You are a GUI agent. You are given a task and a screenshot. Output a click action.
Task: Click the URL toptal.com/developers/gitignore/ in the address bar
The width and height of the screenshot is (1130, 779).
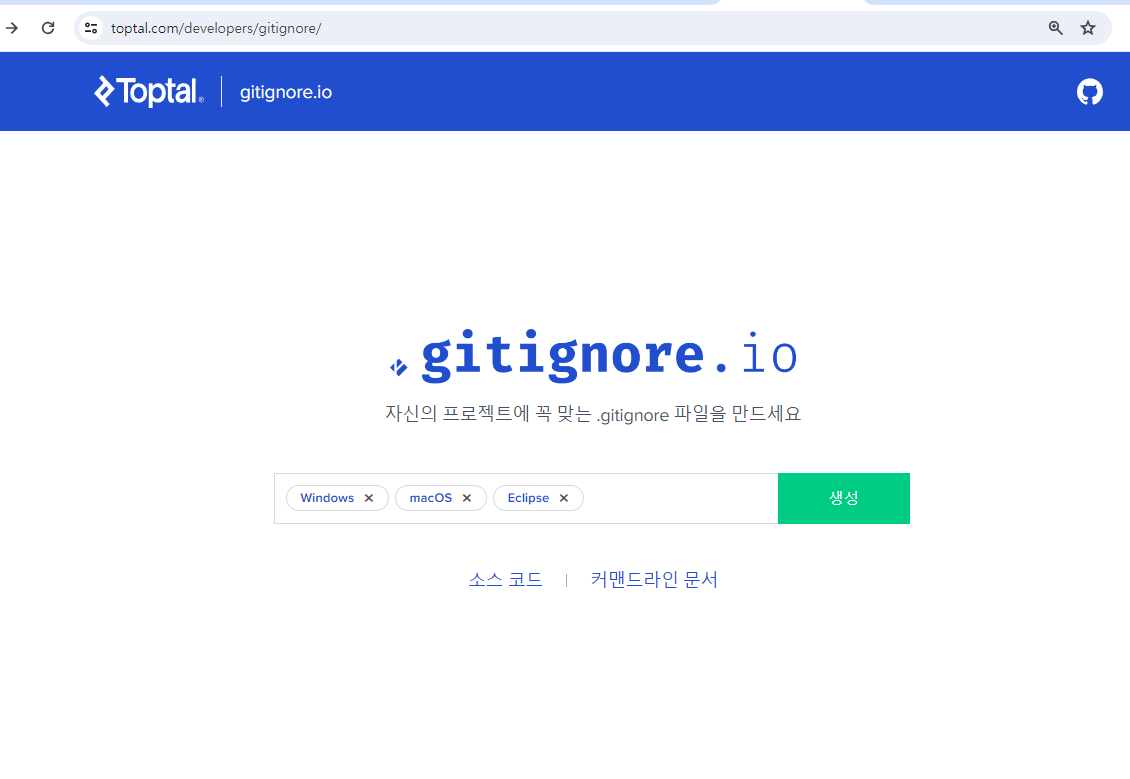(216, 28)
